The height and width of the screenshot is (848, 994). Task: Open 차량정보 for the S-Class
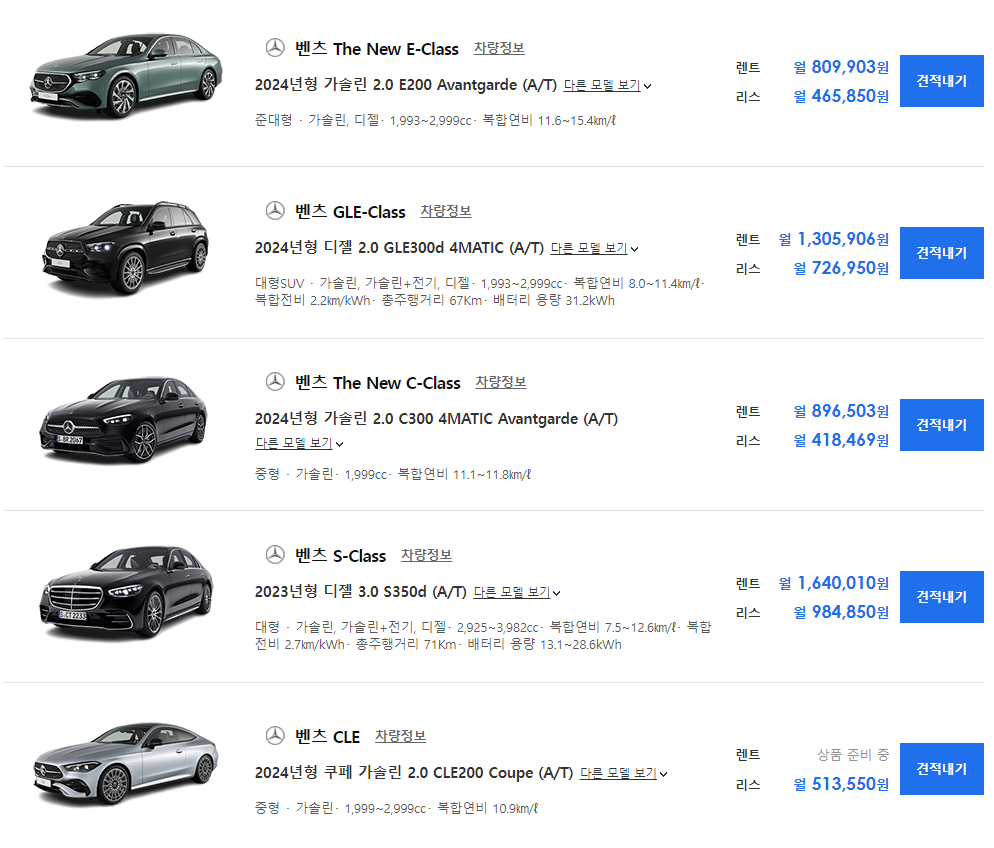(426, 554)
